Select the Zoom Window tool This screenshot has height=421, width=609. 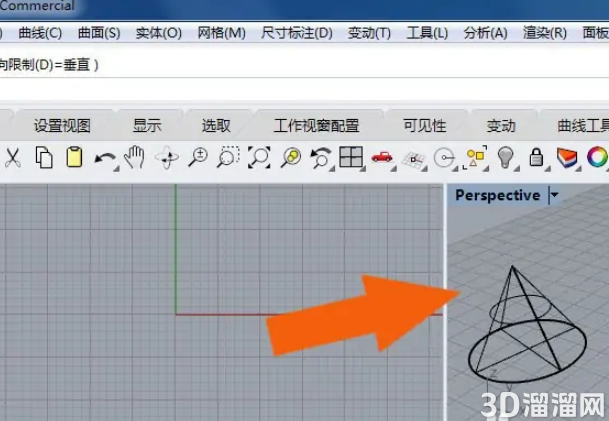(228, 157)
